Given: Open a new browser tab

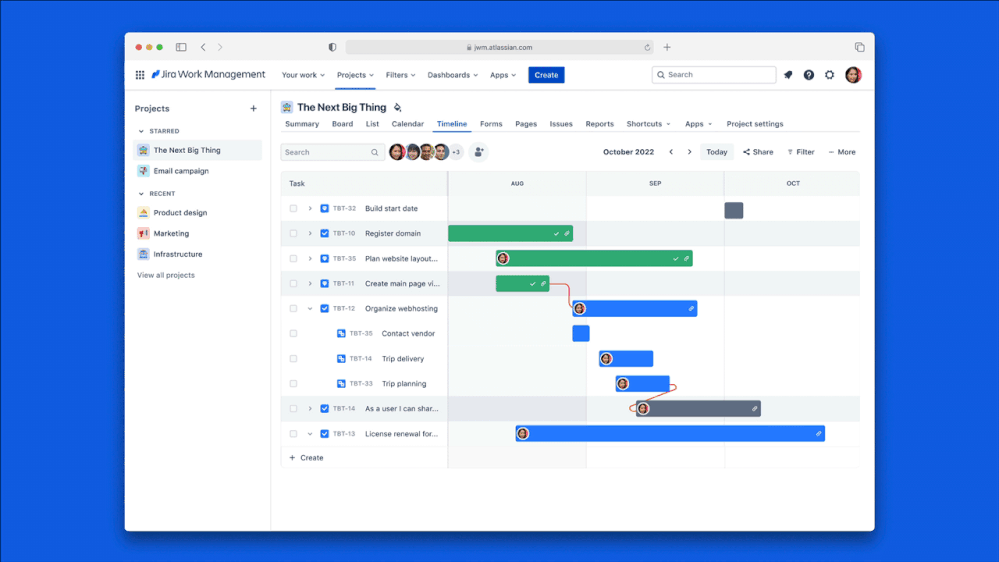Looking at the screenshot, I should (x=667, y=47).
